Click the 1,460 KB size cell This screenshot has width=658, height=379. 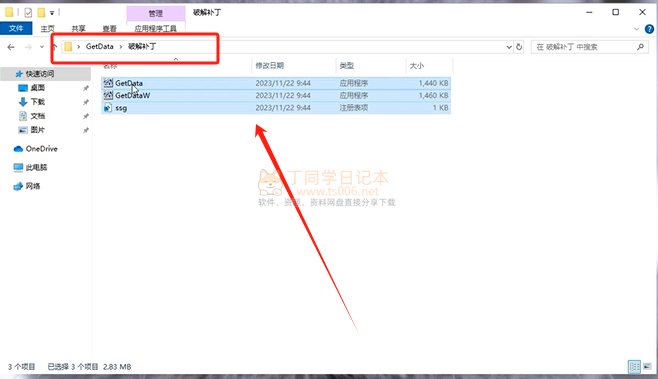(x=433, y=95)
